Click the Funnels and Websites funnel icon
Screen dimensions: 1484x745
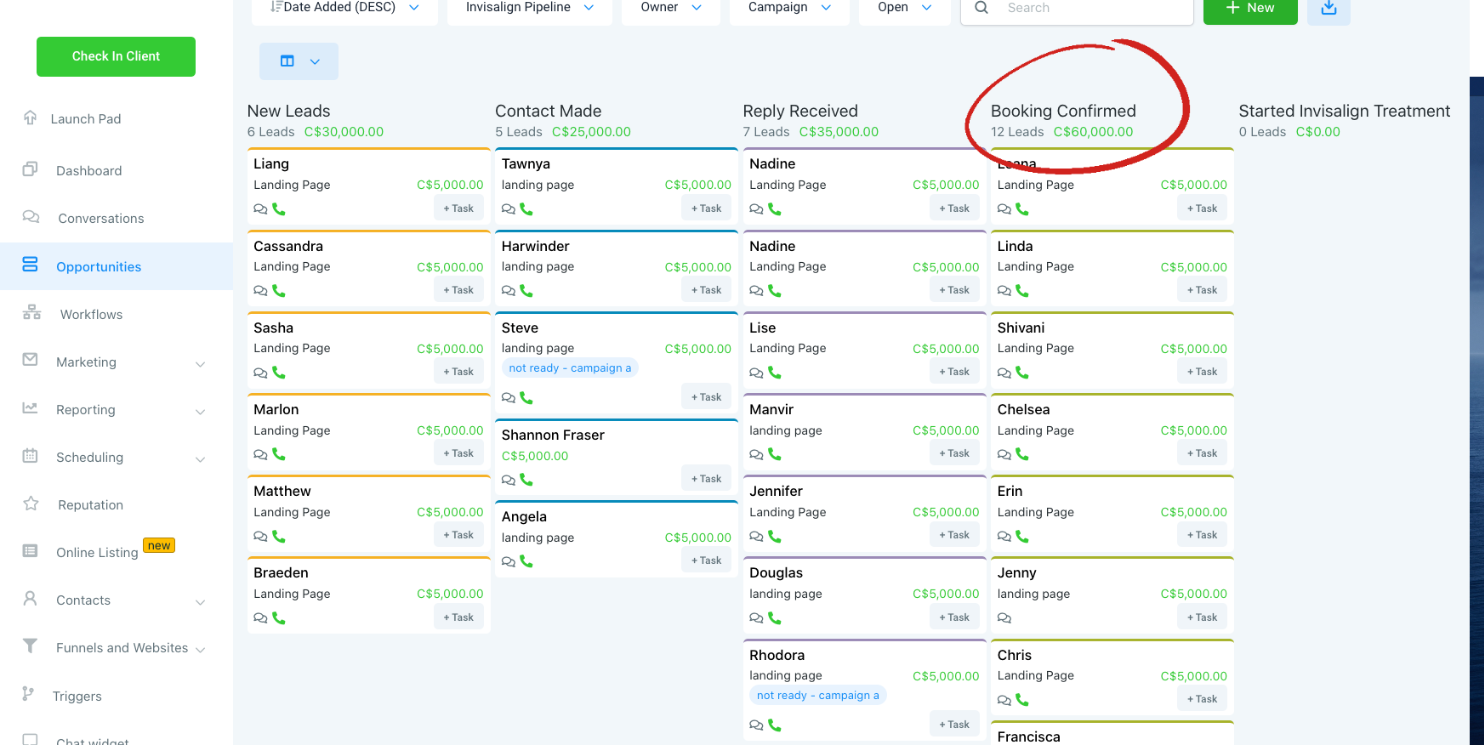30,646
